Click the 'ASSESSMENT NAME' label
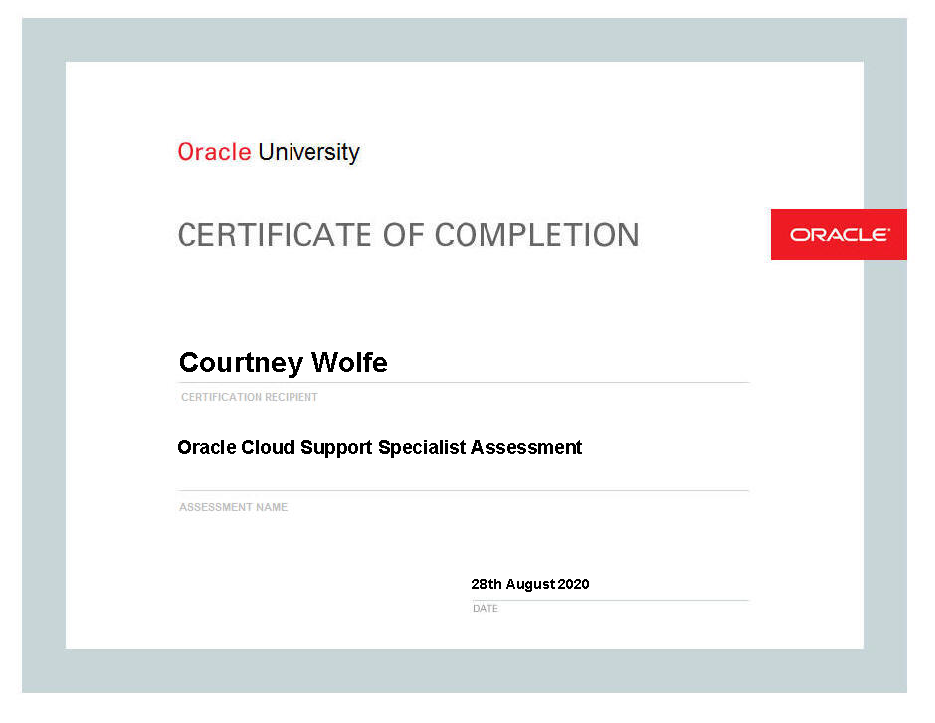This screenshot has width=935, height=723. (x=234, y=507)
